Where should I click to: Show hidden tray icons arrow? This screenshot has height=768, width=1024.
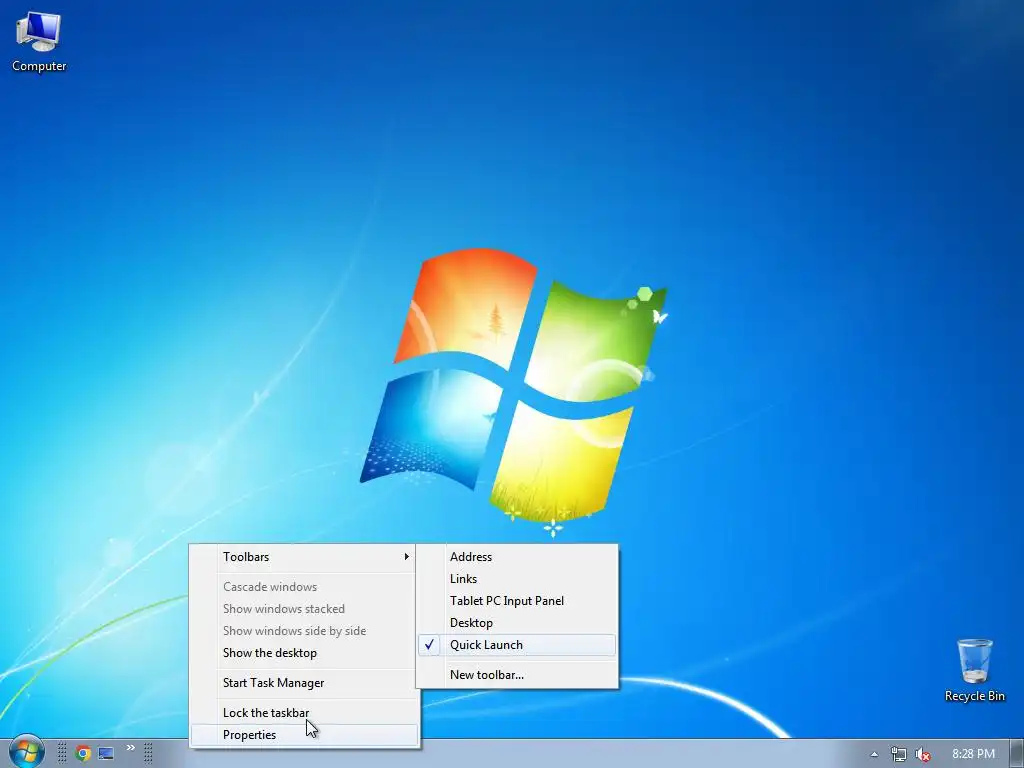874,754
